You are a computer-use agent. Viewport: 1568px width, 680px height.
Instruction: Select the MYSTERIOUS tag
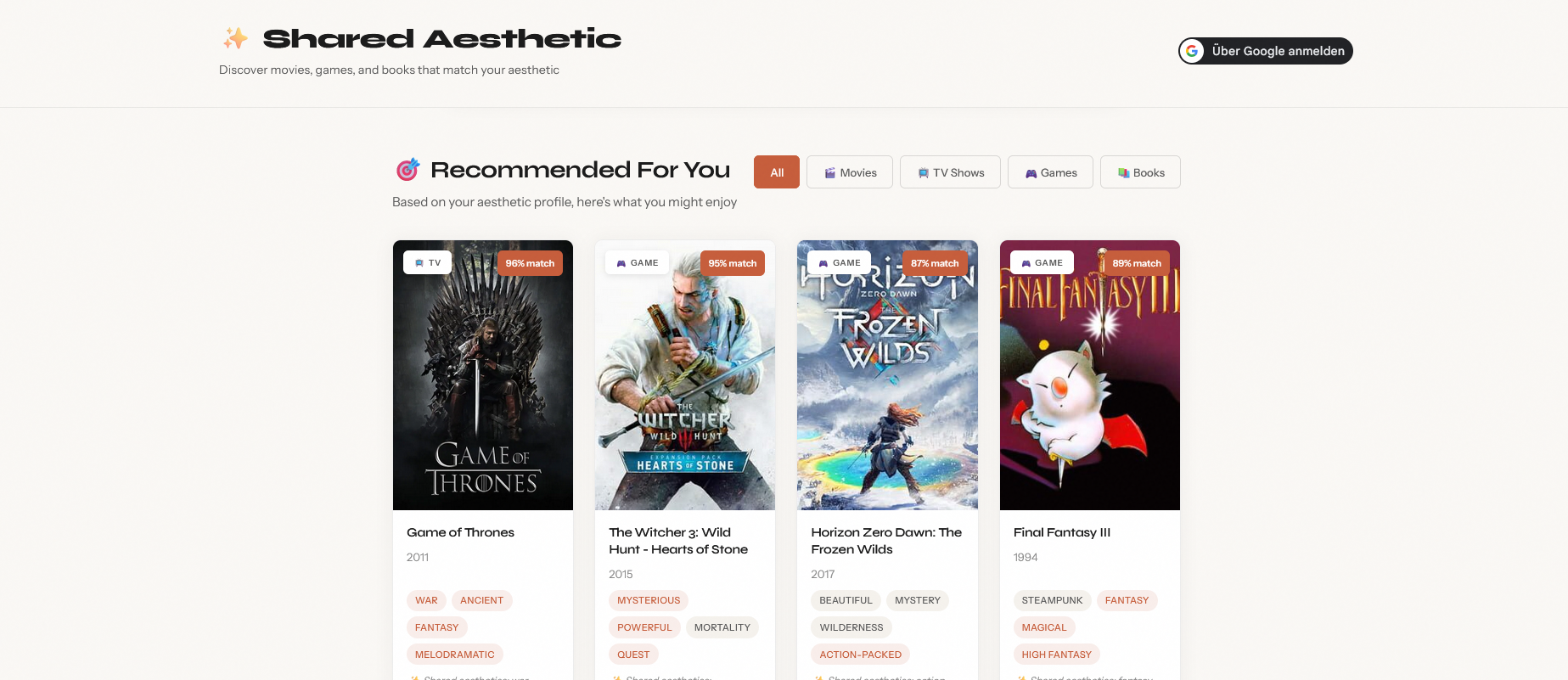649,600
